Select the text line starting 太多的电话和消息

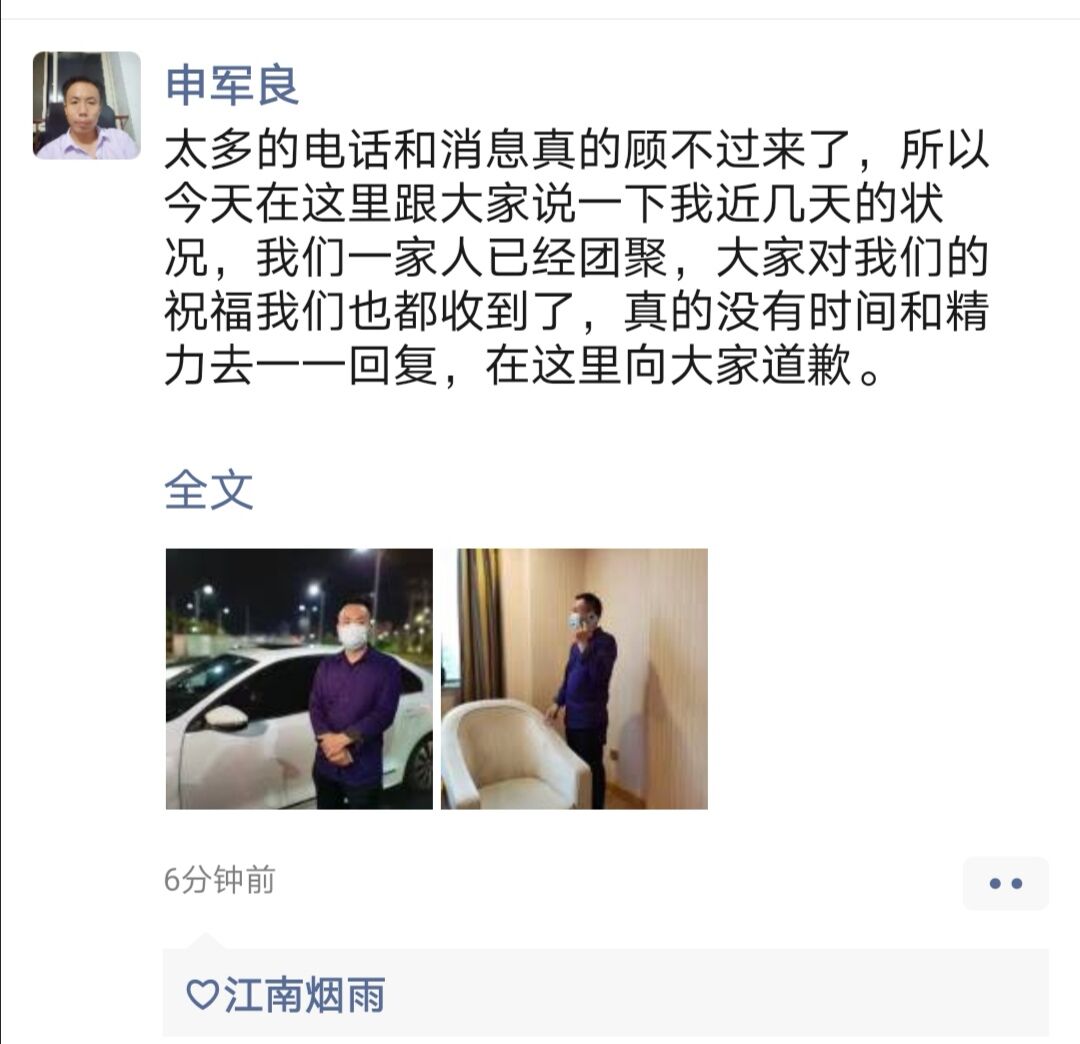click(577, 149)
